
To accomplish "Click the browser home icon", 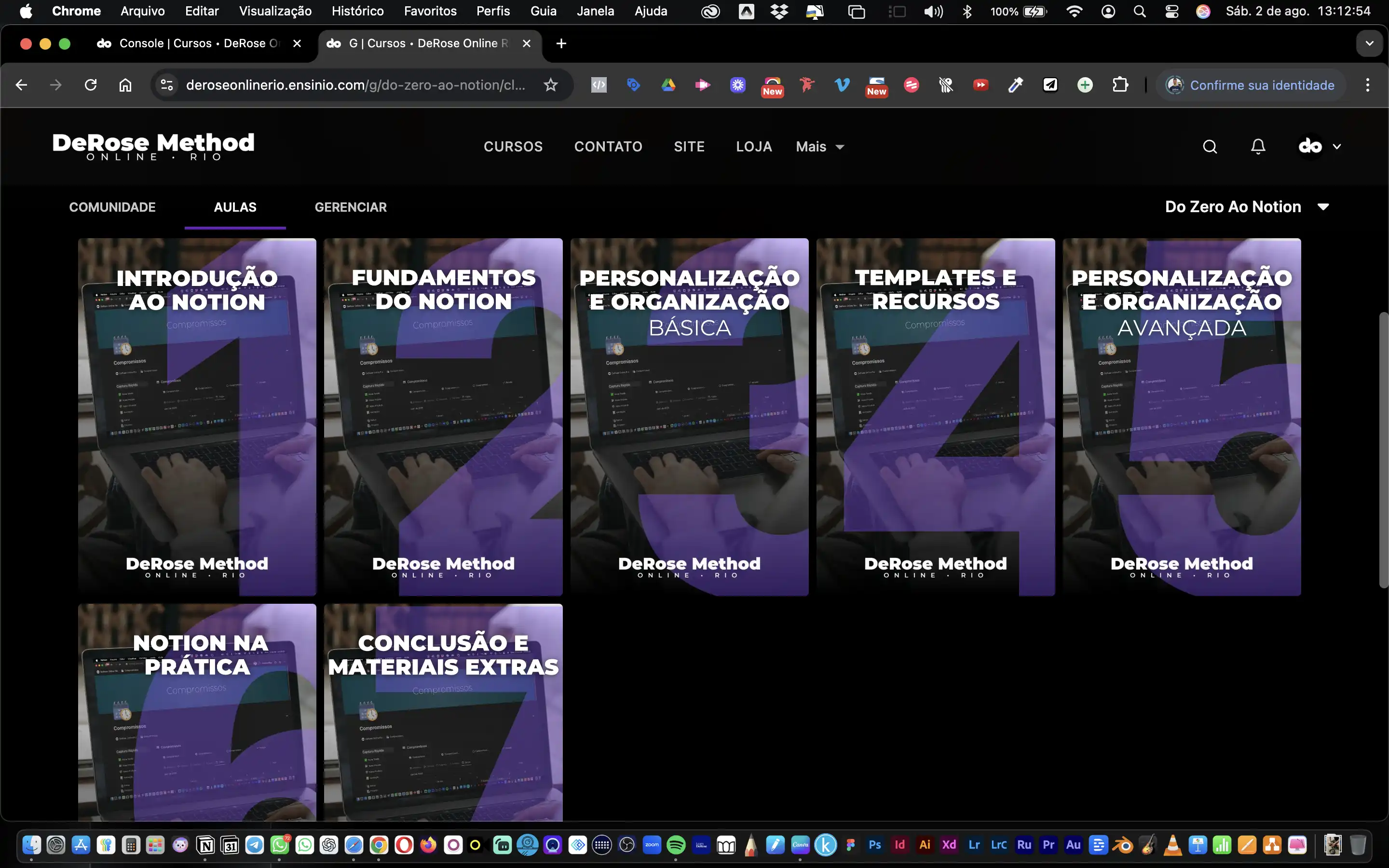I will pyautogui.click(x=125, y=85).
